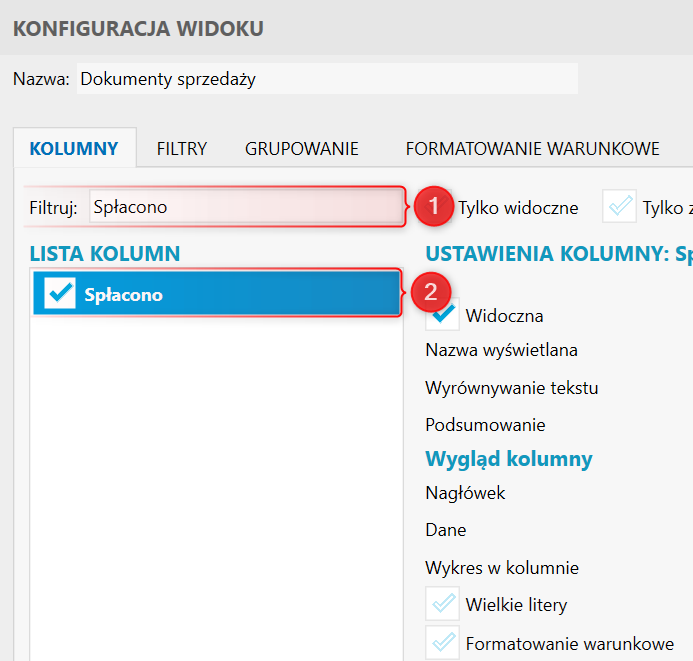Switch to the KOLUMNY tab

click(x=74, y=149)
